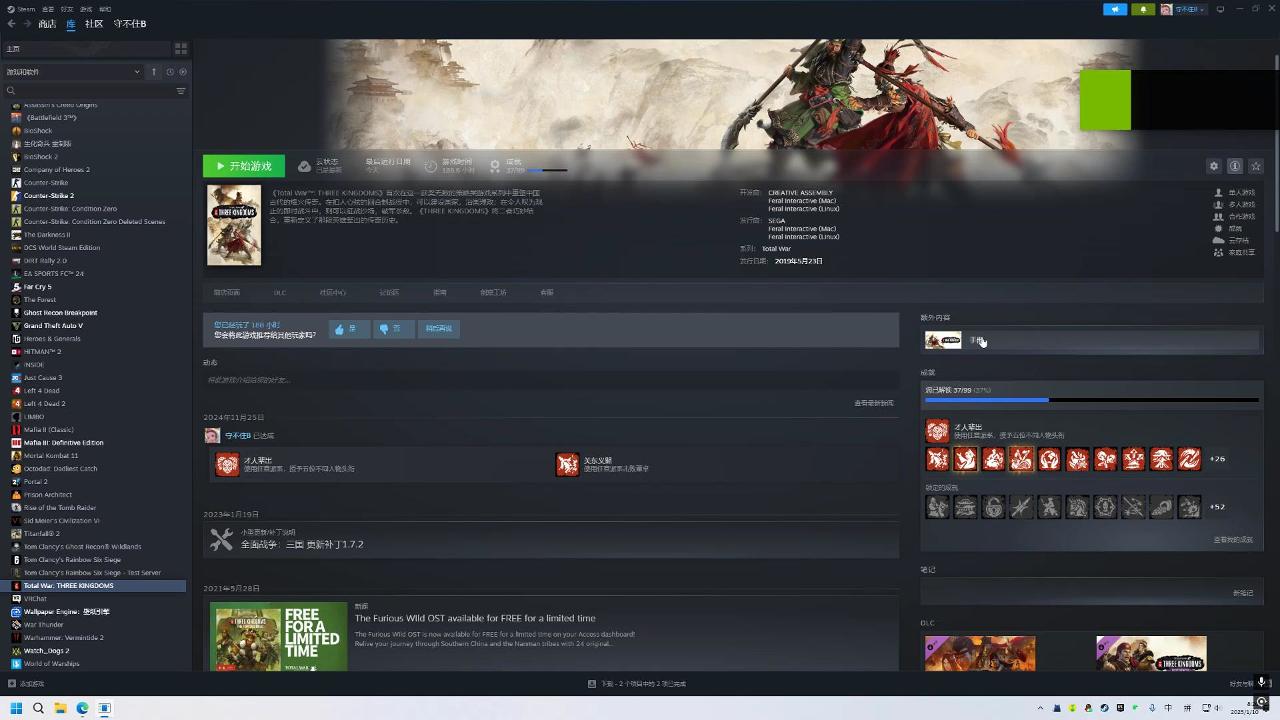Click left DLC thumbnail in DLC section
The image size is (1280, 720).
click(x=980, y=654)
